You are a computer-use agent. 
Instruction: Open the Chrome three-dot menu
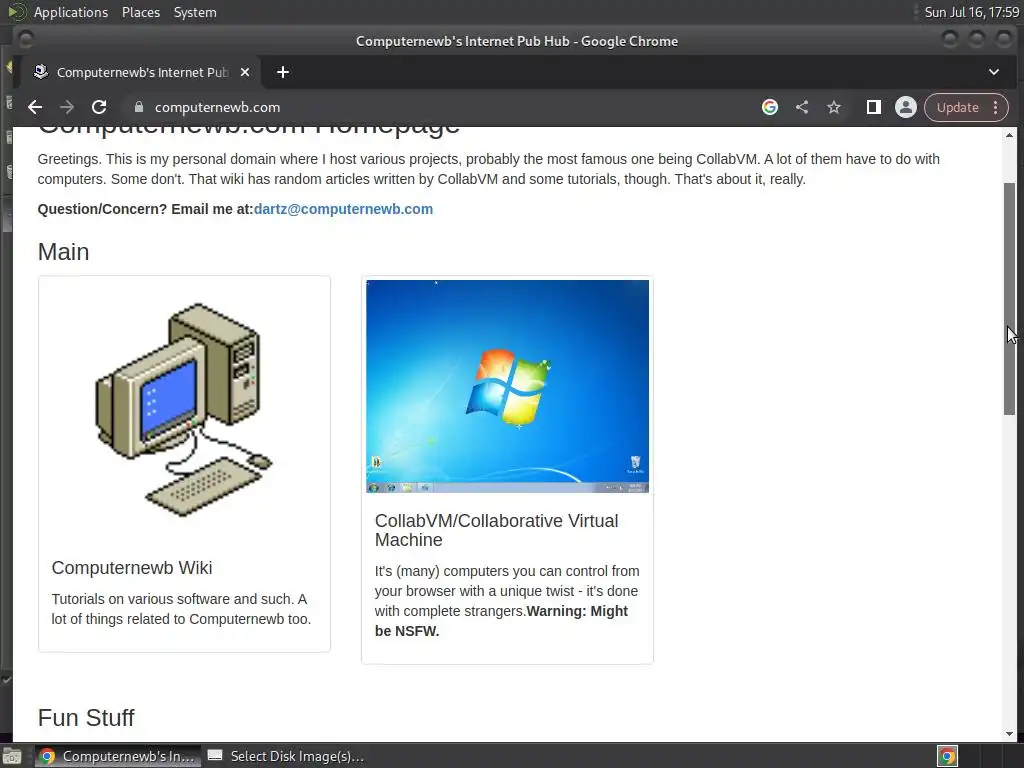click(x=995, y=107)
